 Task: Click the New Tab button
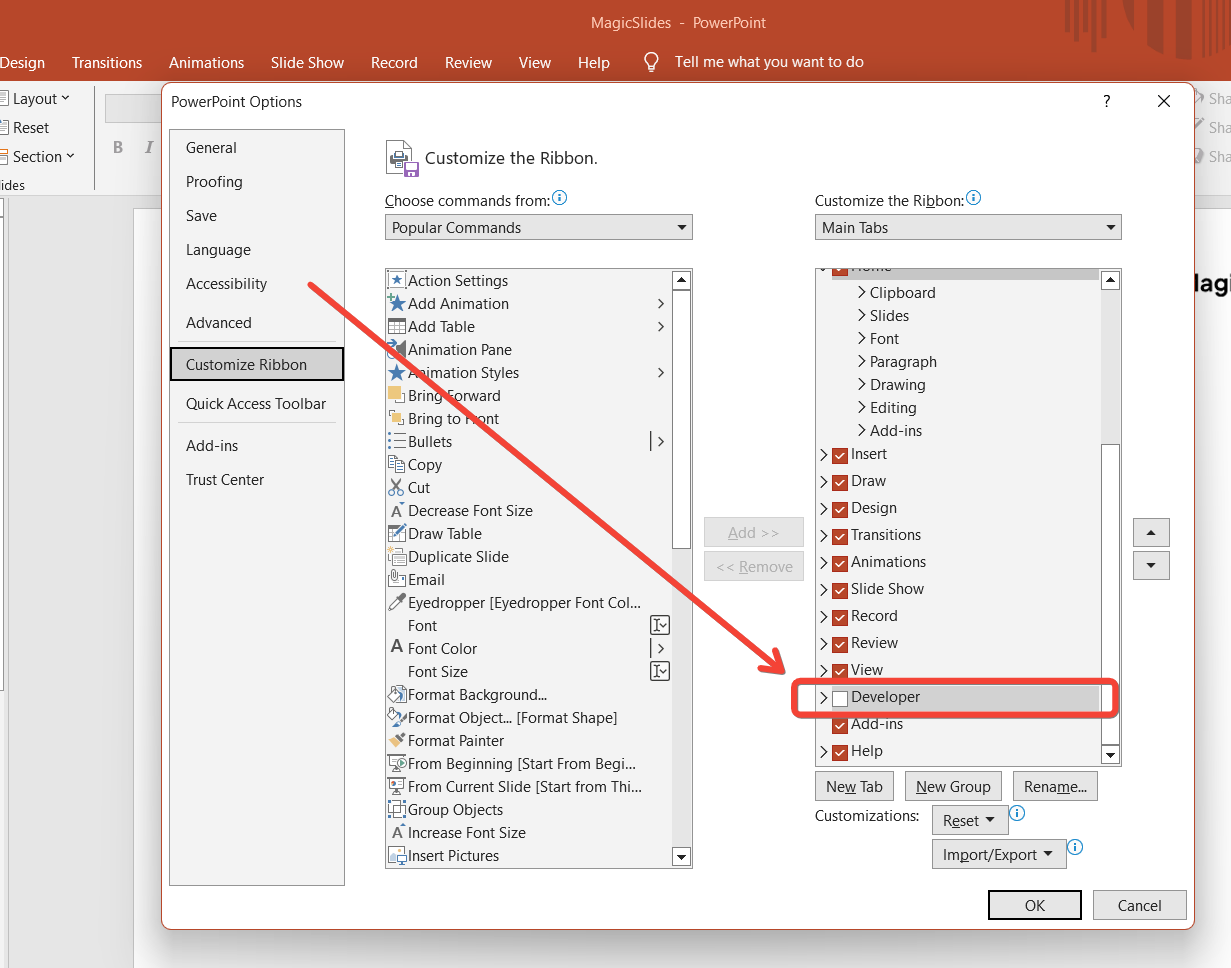pos(854,787)
